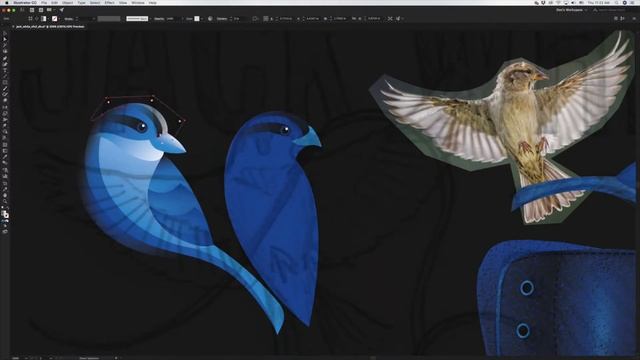Image resolution: width=640 pixels, height=360 pixels.
Task: Select the jack_white_vinyl document tab
Action: click(50, 27)
